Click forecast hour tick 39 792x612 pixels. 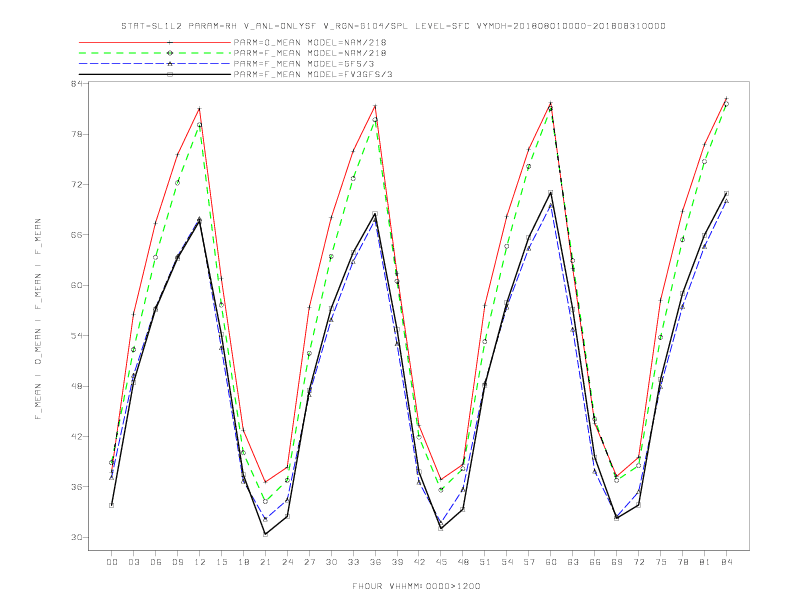[x=397, y=562]
